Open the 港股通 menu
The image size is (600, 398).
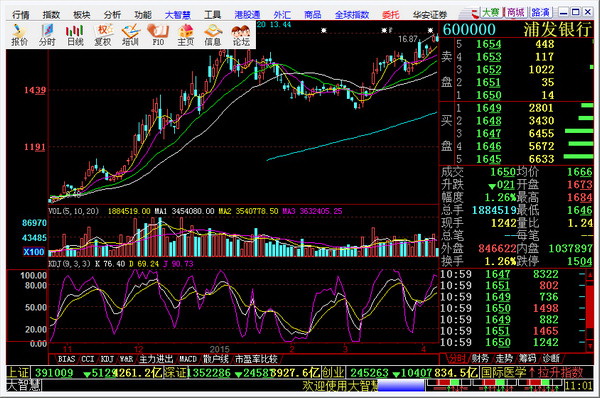pyautogui.click(x=247, y=15)
